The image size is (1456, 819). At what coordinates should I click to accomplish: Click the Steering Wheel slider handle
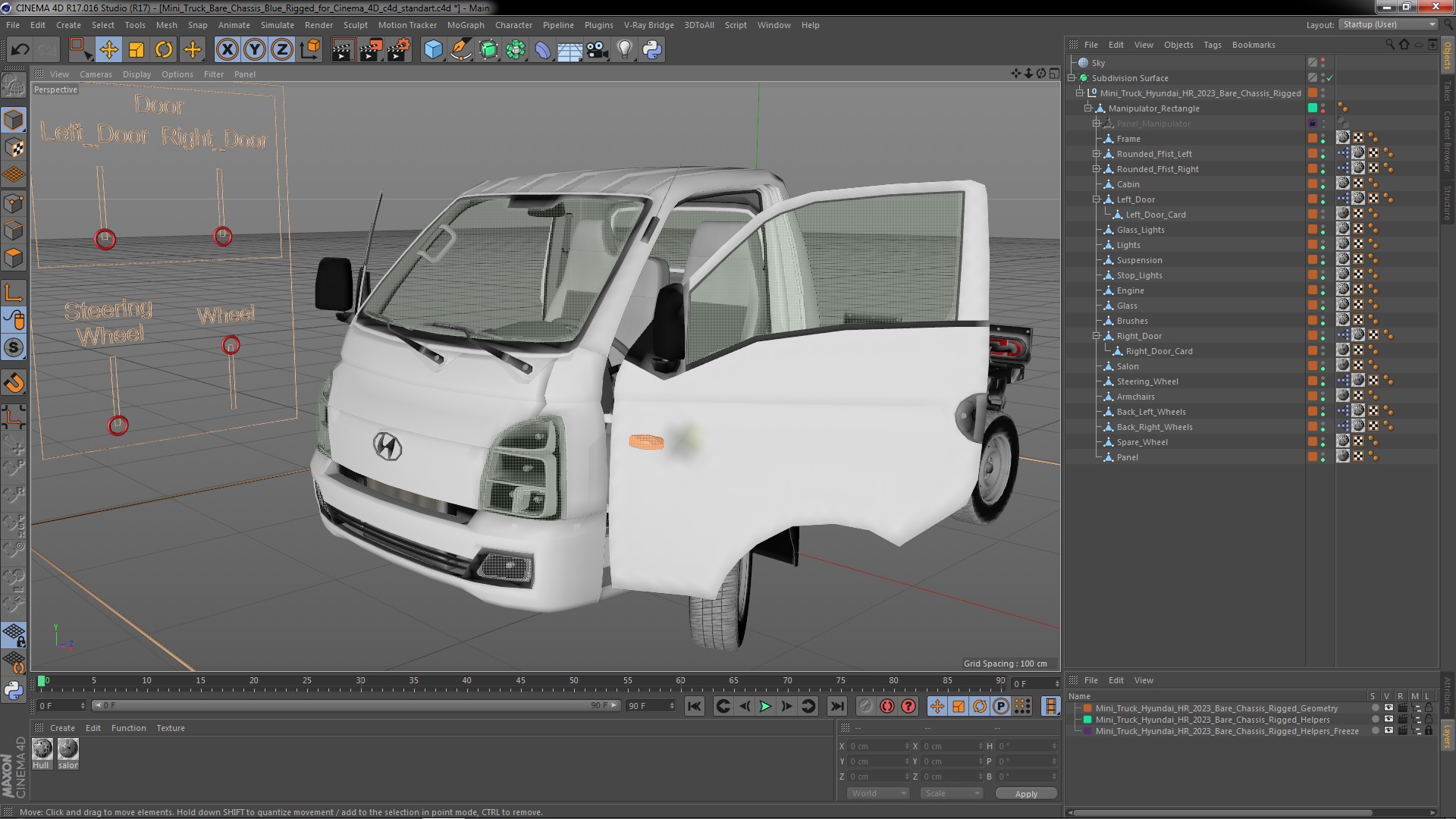pos(118,425)
